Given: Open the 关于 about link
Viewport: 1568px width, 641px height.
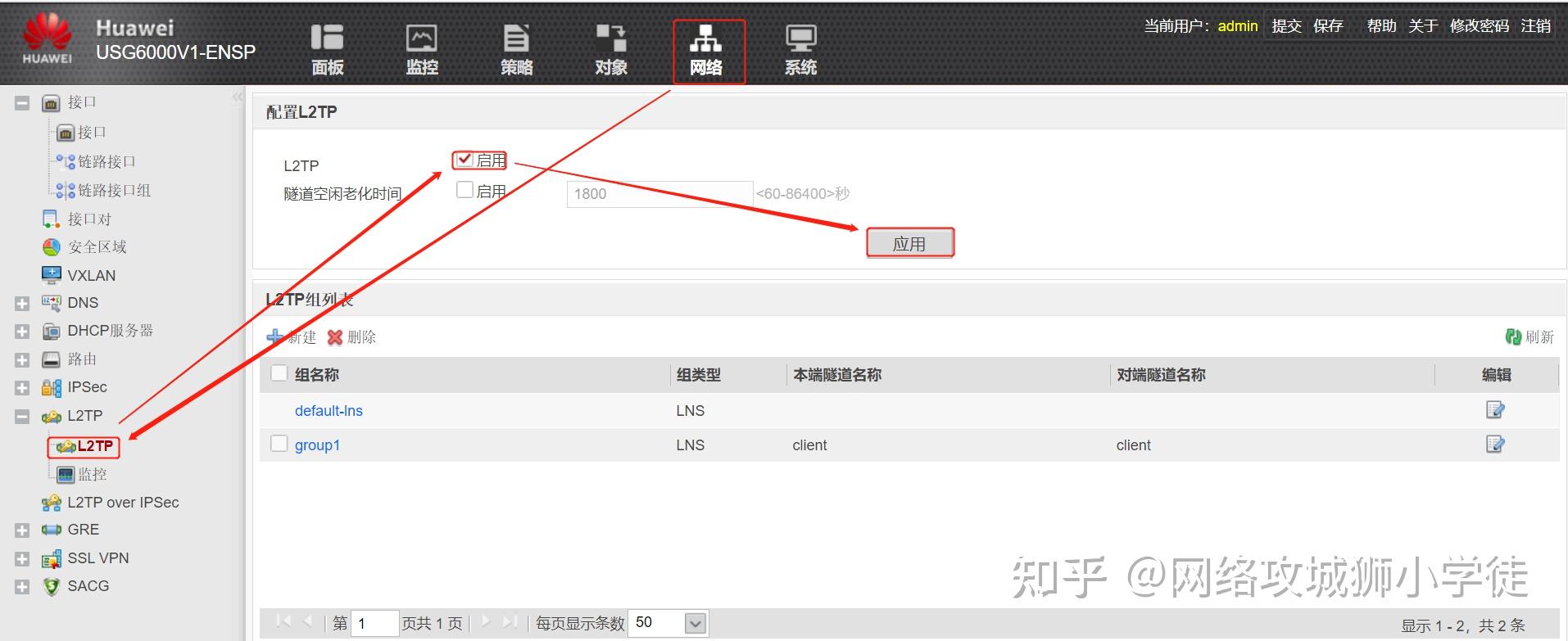Looking at the screenshot, I should 1423,26.
